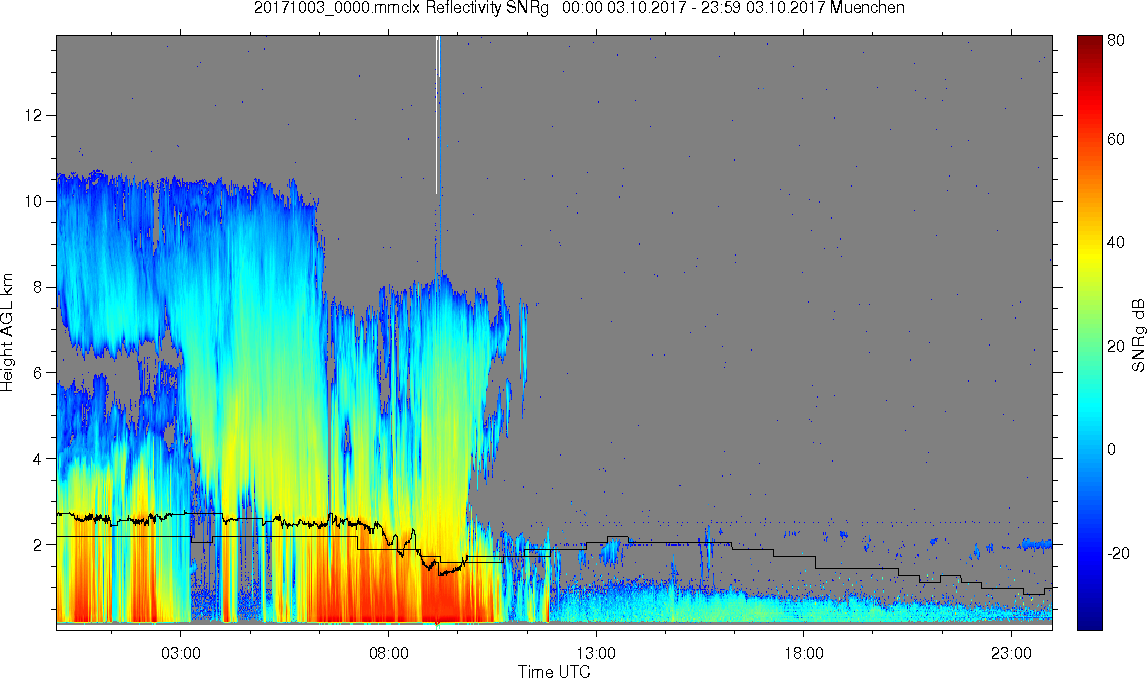This screenshot has height=678, width=1147.
Task: Click the 'SNRg dB' colorbar title
Action: tap(1137, 335)
